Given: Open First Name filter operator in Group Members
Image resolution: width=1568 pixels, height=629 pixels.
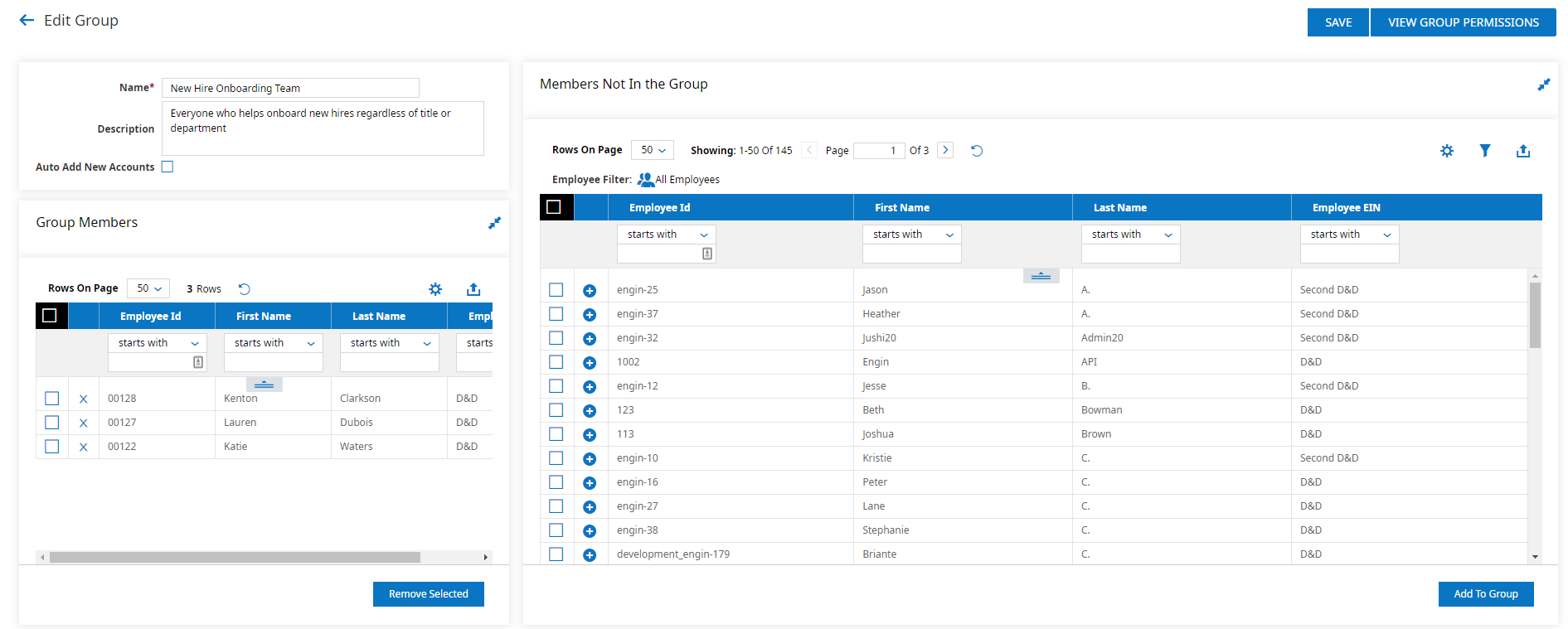Looking at the screenshot, I should [x=274, y=343].
